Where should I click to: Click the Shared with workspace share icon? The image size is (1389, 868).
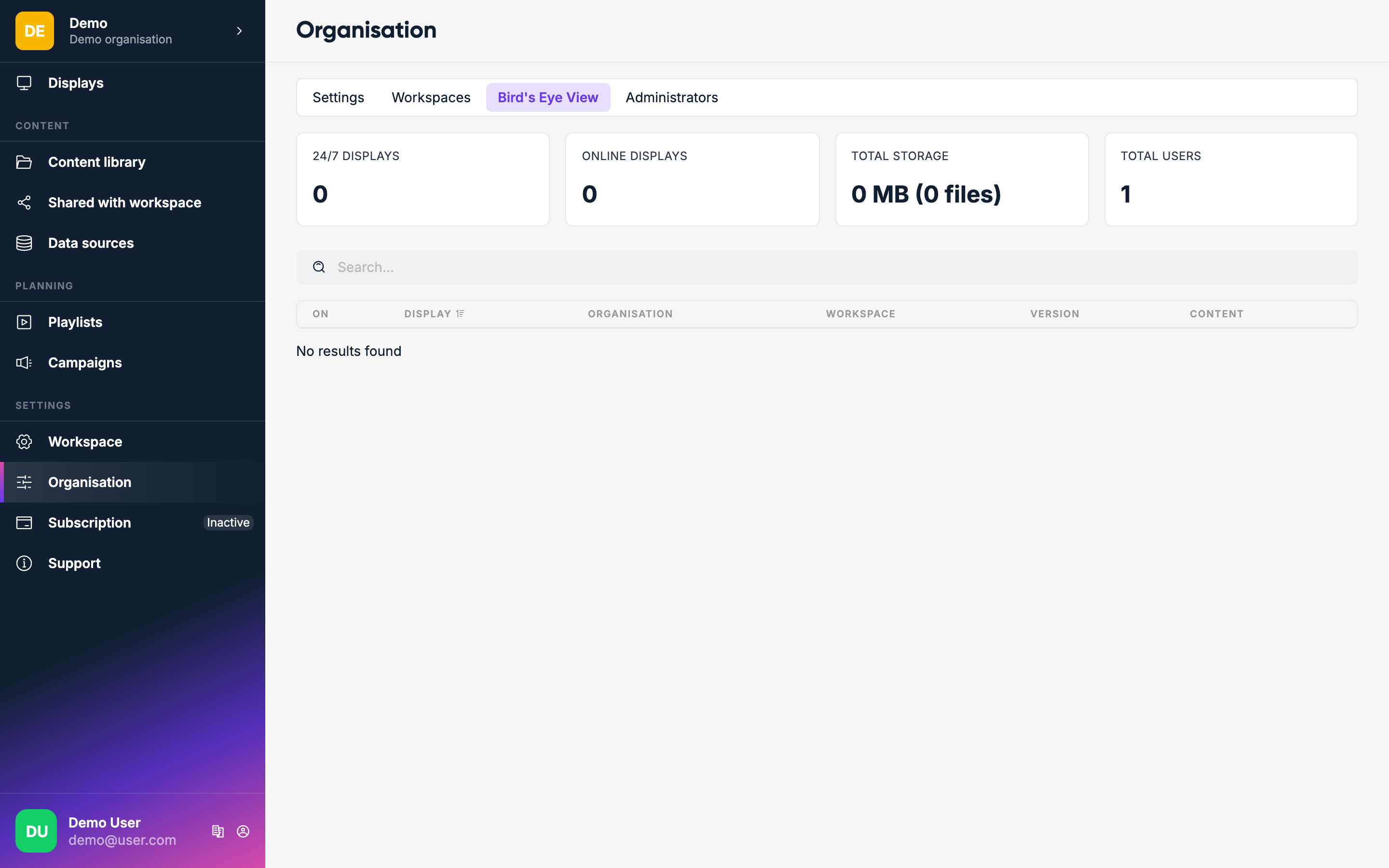[x=24, y=203]
